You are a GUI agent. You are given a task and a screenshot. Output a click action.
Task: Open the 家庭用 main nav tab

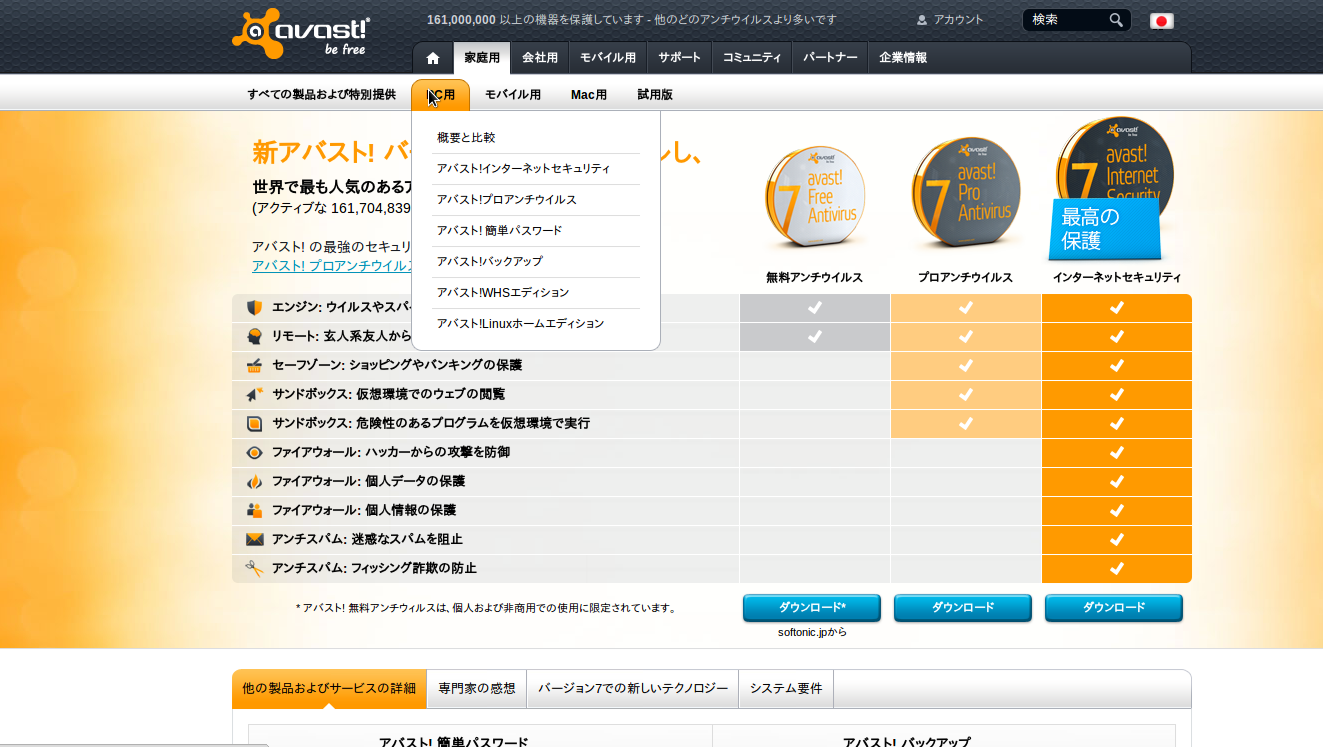coord(482,58)
